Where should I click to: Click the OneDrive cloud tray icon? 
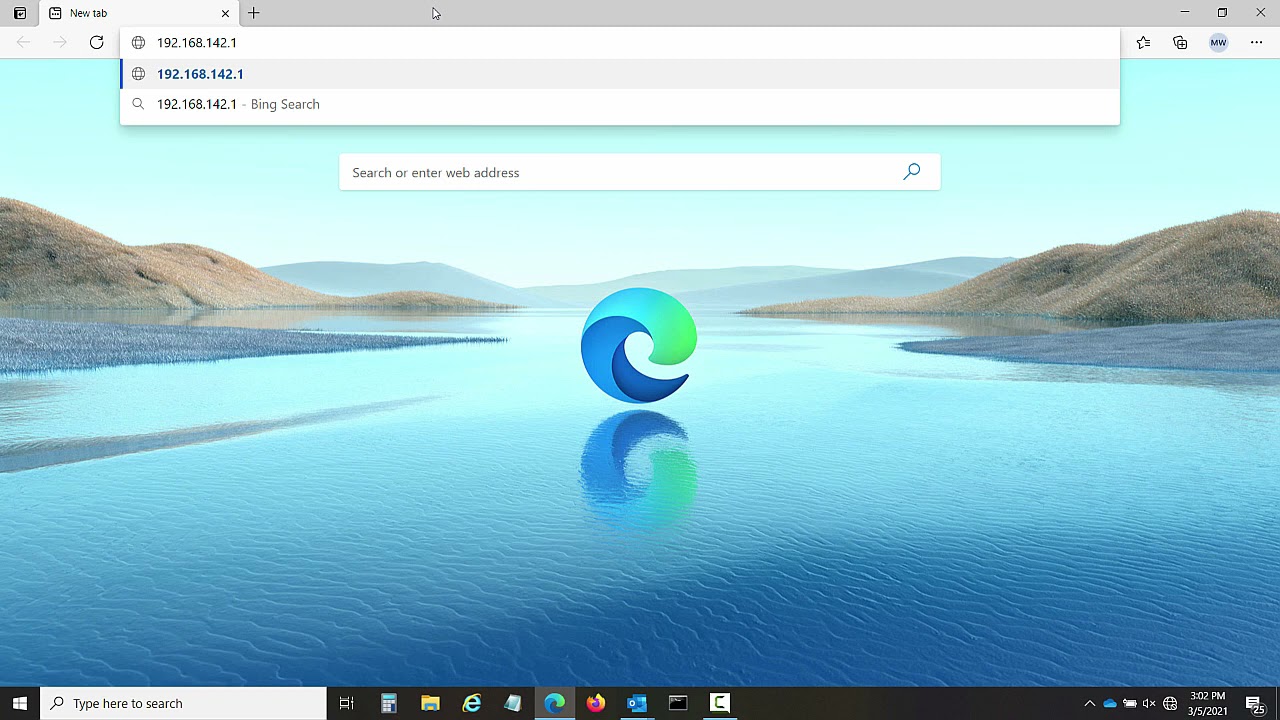click(1109, 703)
